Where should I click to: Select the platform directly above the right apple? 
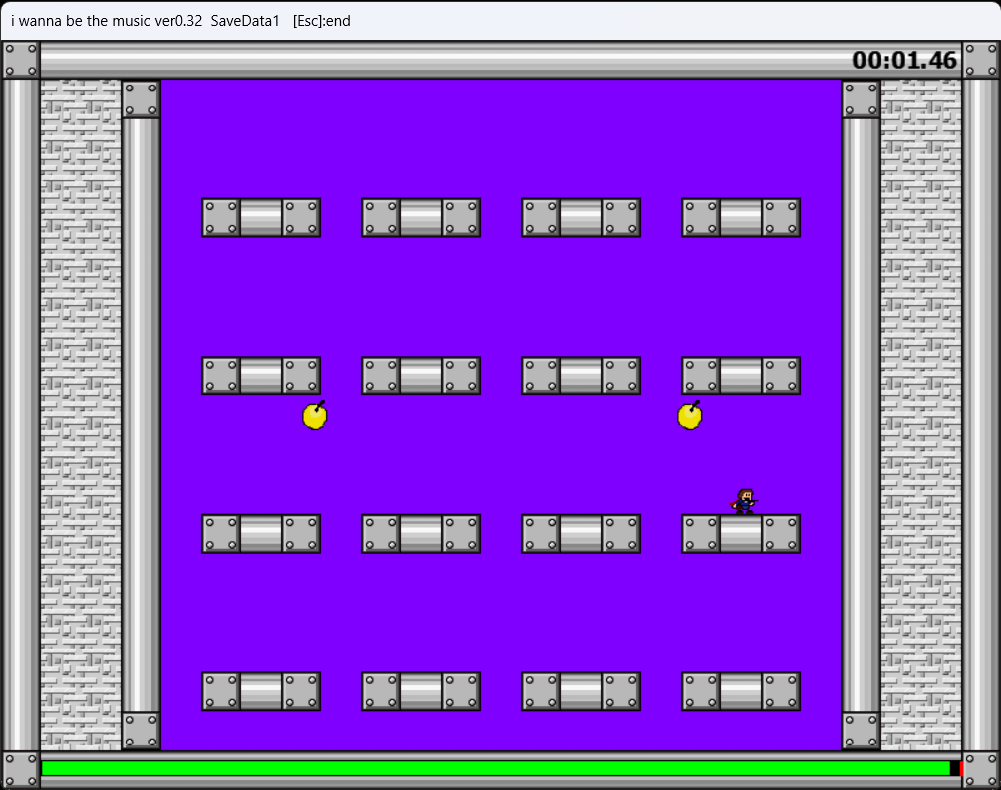pos(741,376)
